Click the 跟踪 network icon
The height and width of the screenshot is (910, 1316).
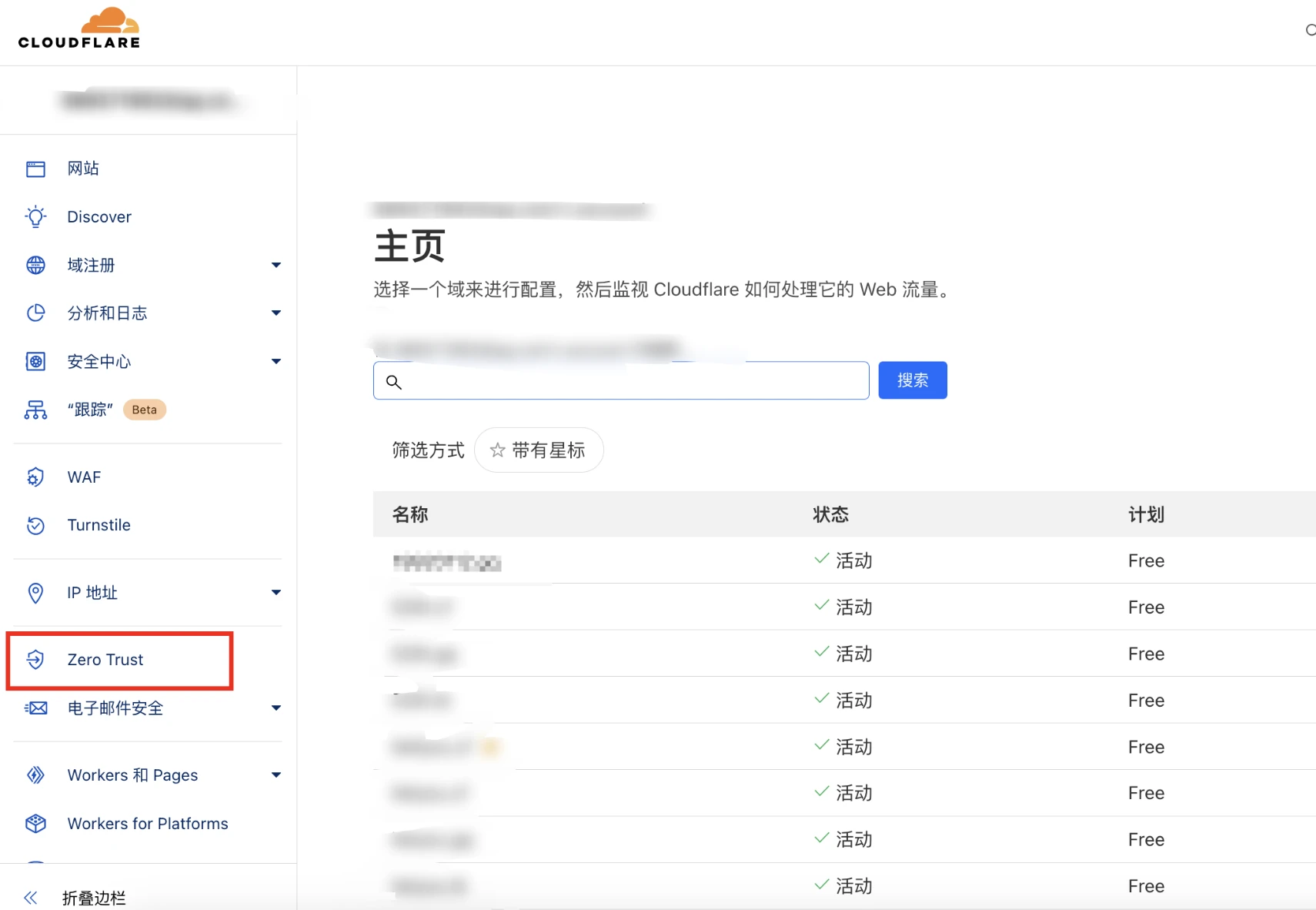(35, 410)
